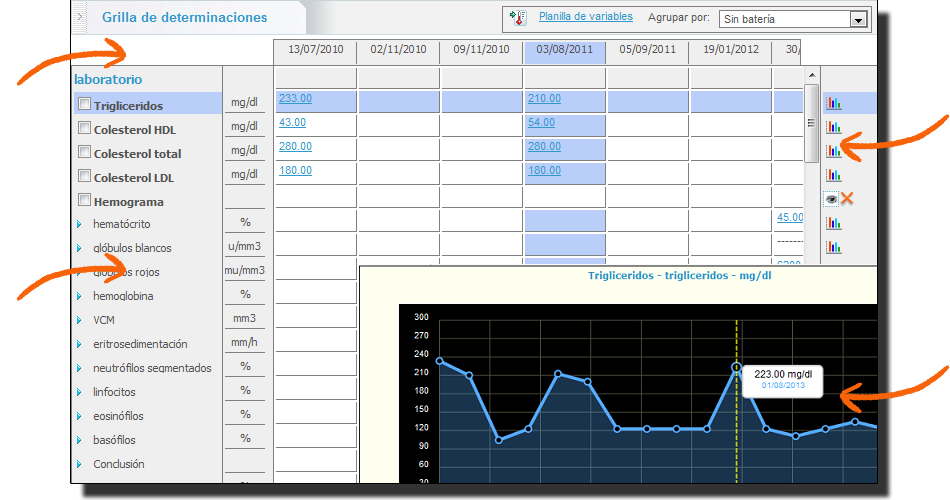This screenshot has width=950, height=500.
Task: Open chart icon for Triglicéridos row
Action: tap(832, 103)
